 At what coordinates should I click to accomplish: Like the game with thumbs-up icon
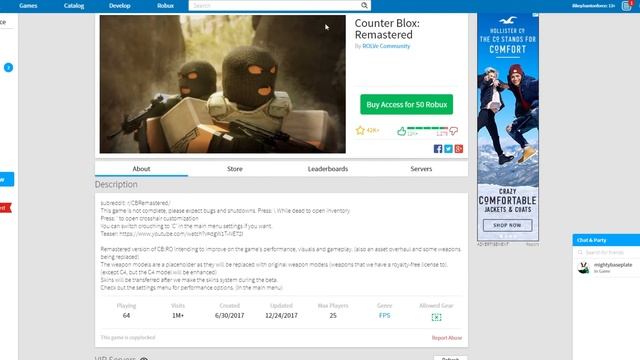(x=402, y=131)
